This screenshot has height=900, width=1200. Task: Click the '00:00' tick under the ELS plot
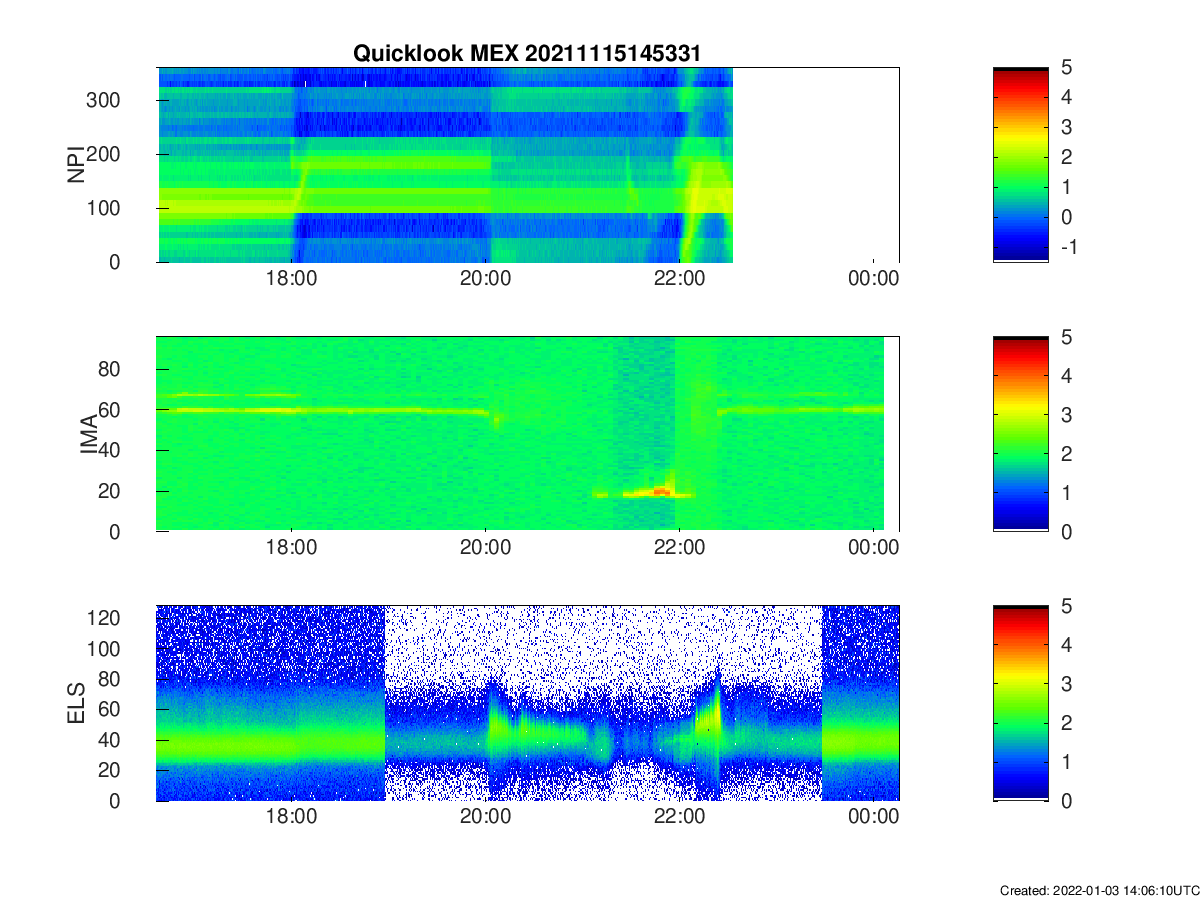click(873, 817)
